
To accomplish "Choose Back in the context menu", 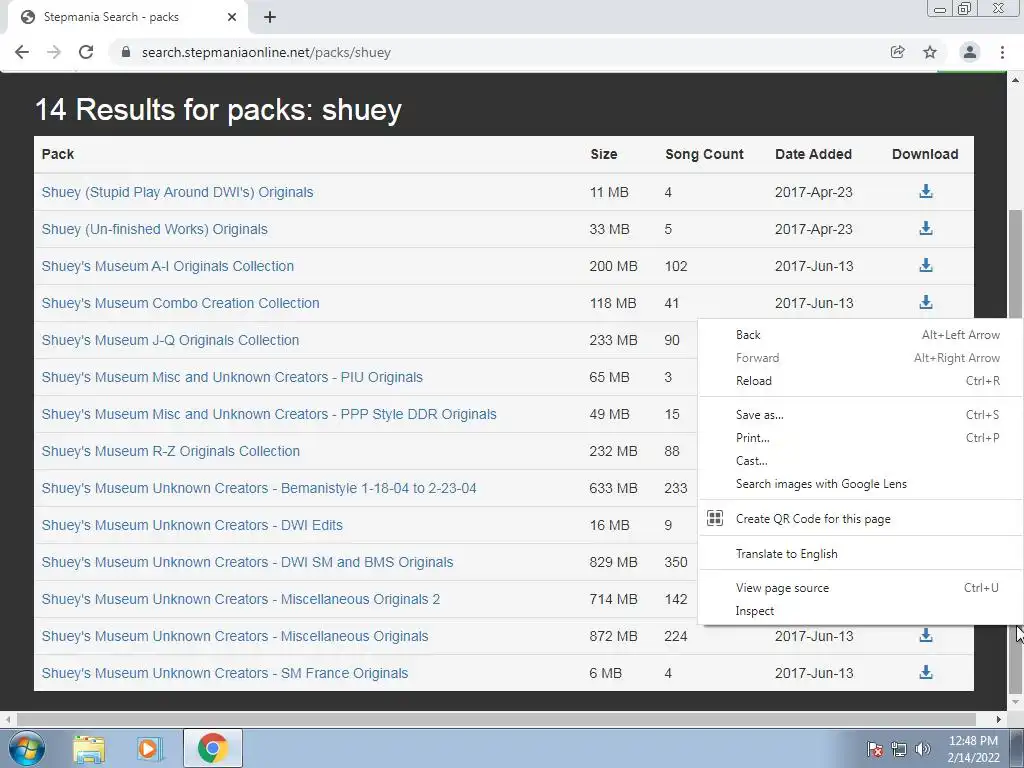I will point(861,335).
